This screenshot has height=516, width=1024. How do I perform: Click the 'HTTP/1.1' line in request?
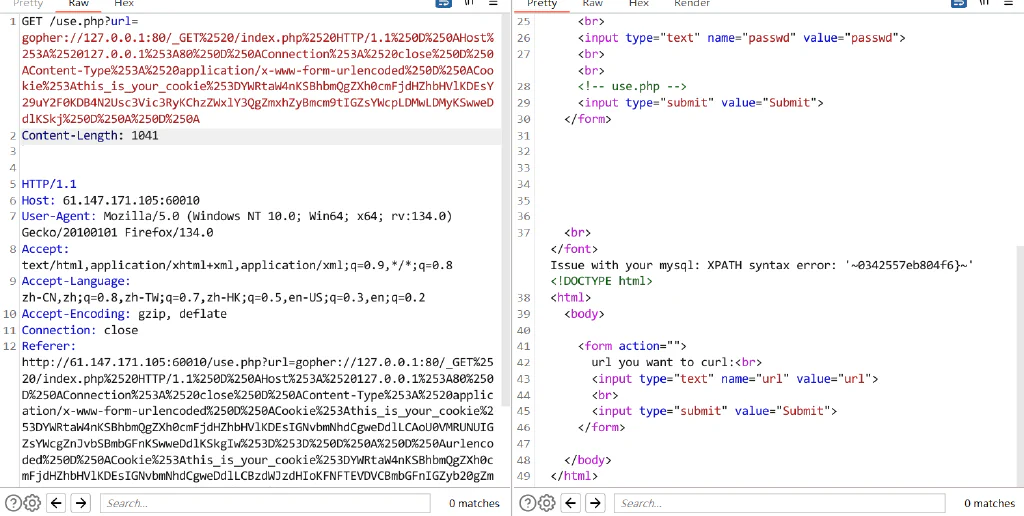(x=49, y=184)
